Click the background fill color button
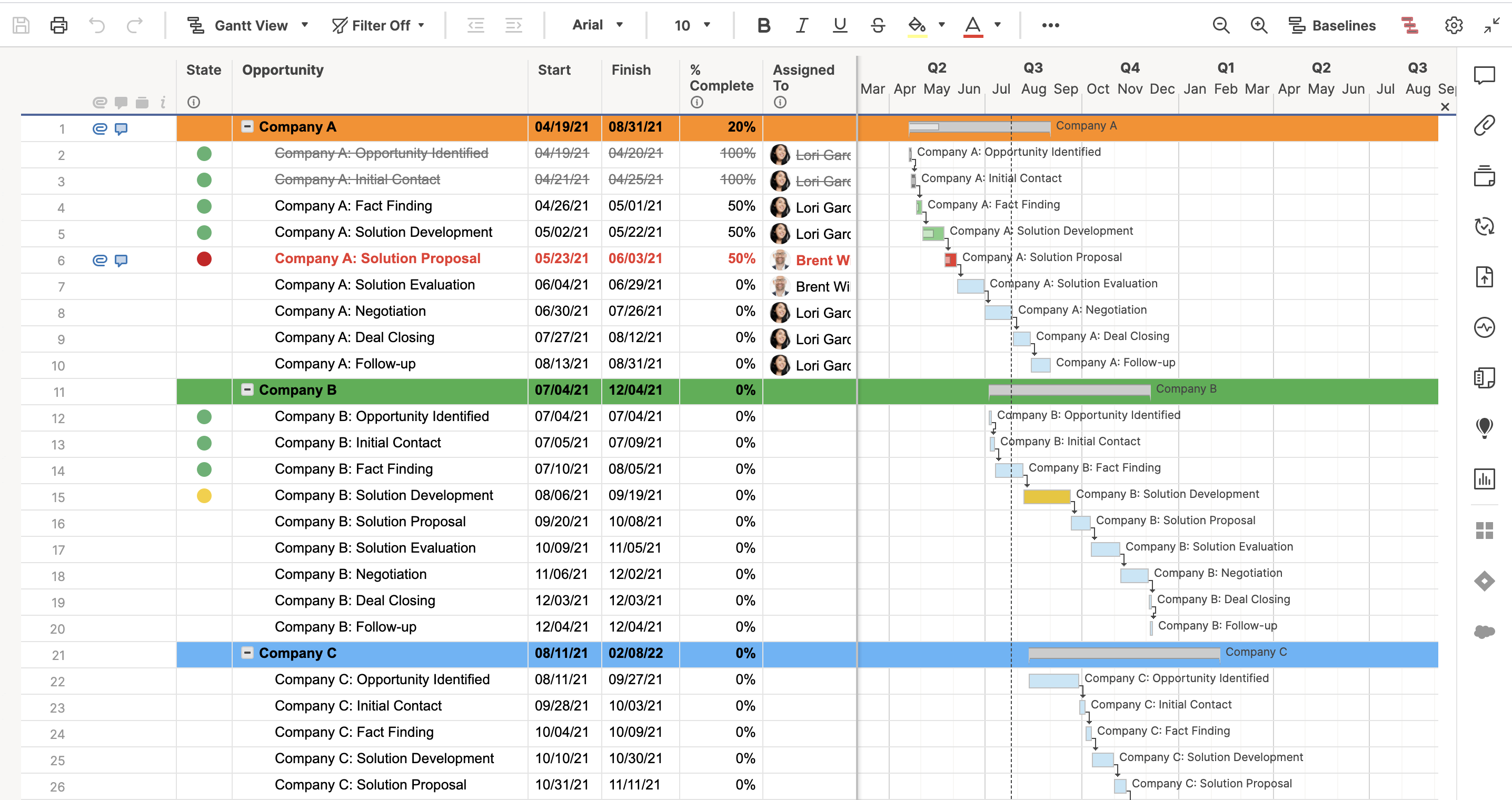 tap(917, 25)
